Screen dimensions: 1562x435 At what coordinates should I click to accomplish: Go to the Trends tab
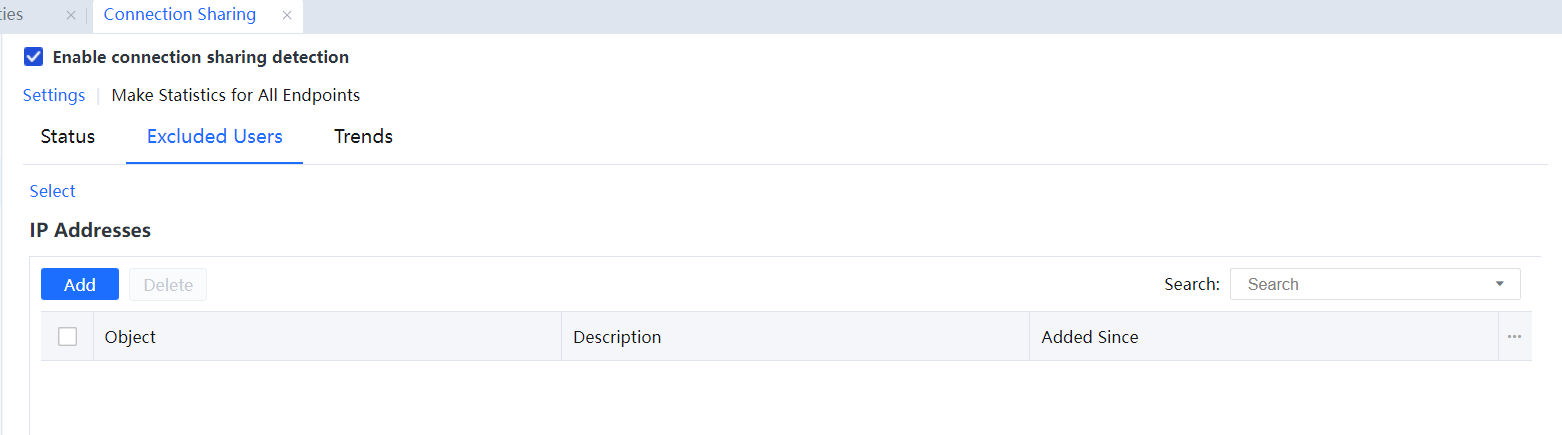[x=363, y=136]
